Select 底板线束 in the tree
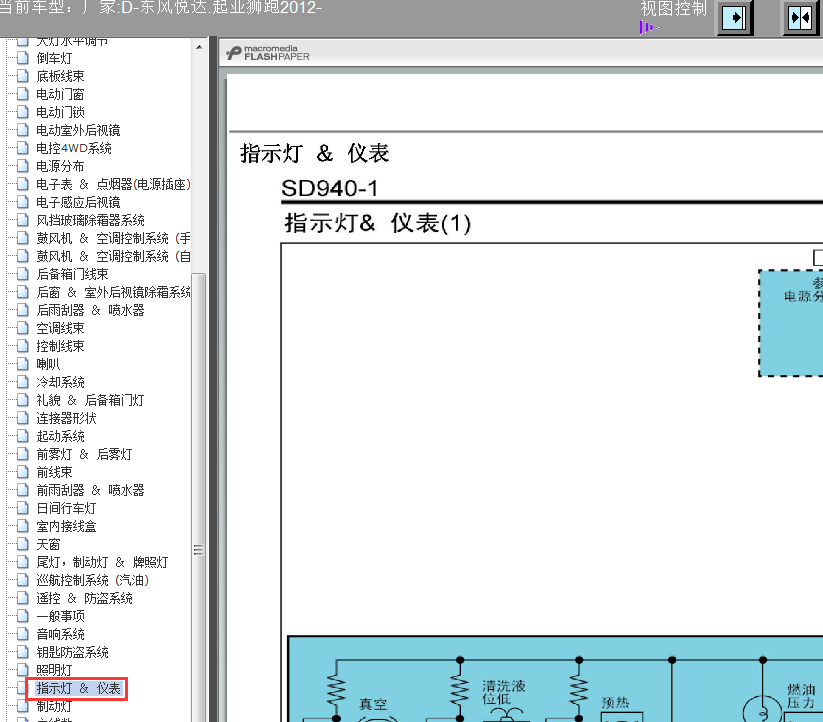 tap(60, 77)
